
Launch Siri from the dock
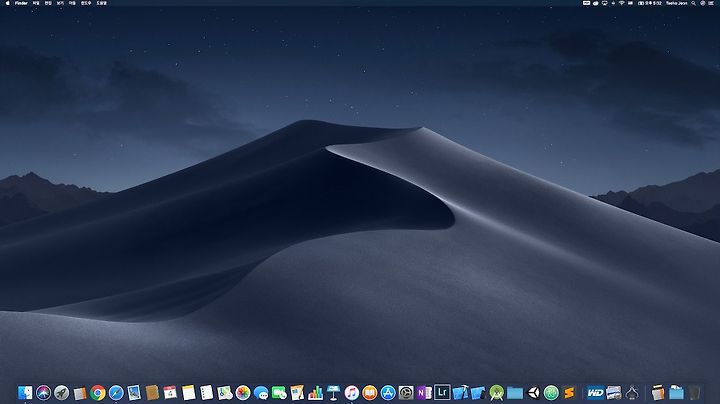coord(43,393)
